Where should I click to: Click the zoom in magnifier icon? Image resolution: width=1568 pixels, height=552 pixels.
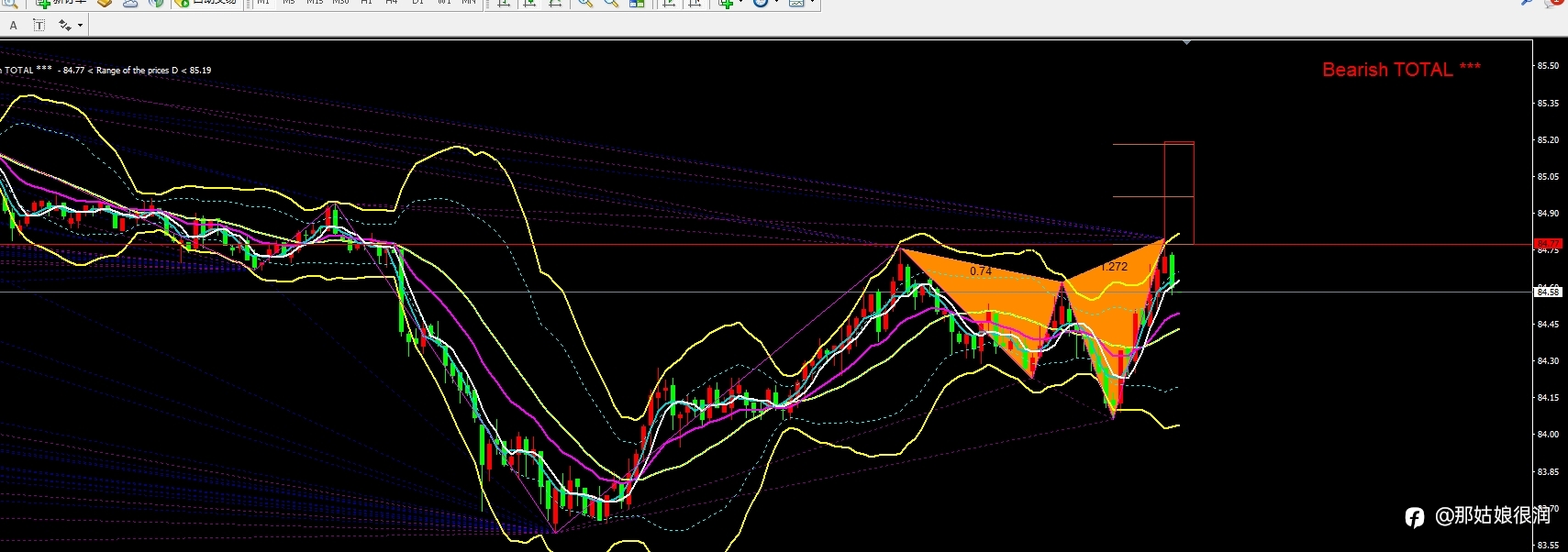tap(585, 4)
